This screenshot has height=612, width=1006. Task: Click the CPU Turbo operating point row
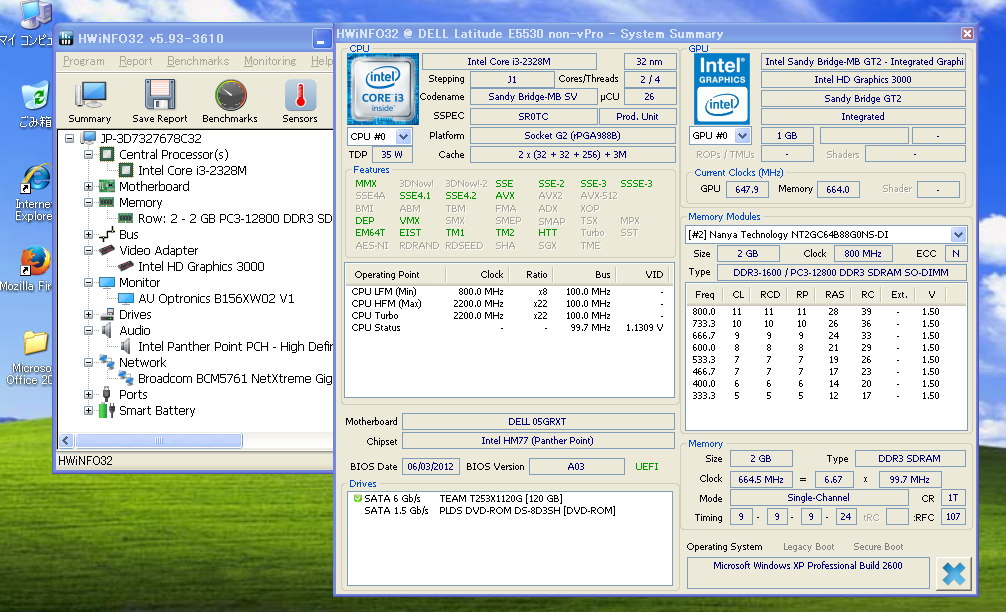click(507, 316)
